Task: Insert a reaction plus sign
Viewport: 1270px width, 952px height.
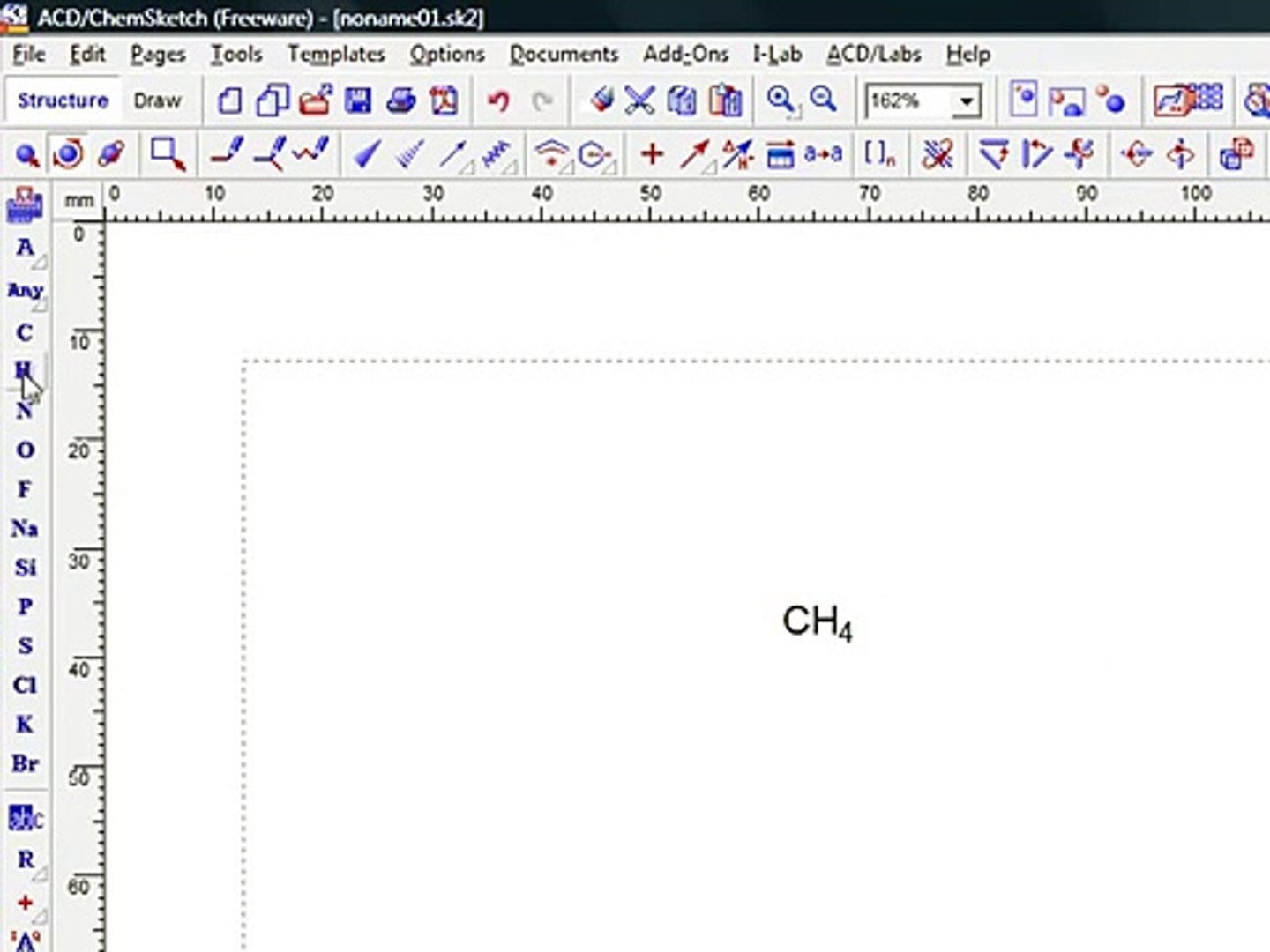Action: pyautogui.click(x=652, y=155)
